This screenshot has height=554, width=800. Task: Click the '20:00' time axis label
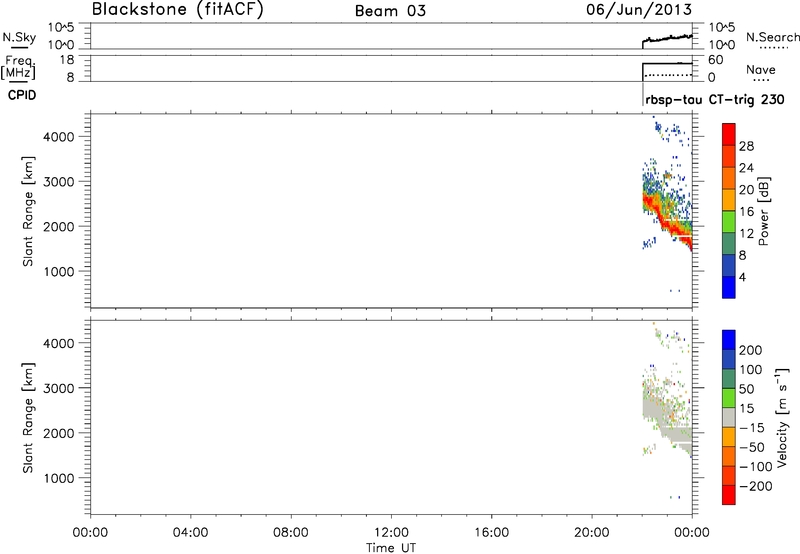(592, 533)
